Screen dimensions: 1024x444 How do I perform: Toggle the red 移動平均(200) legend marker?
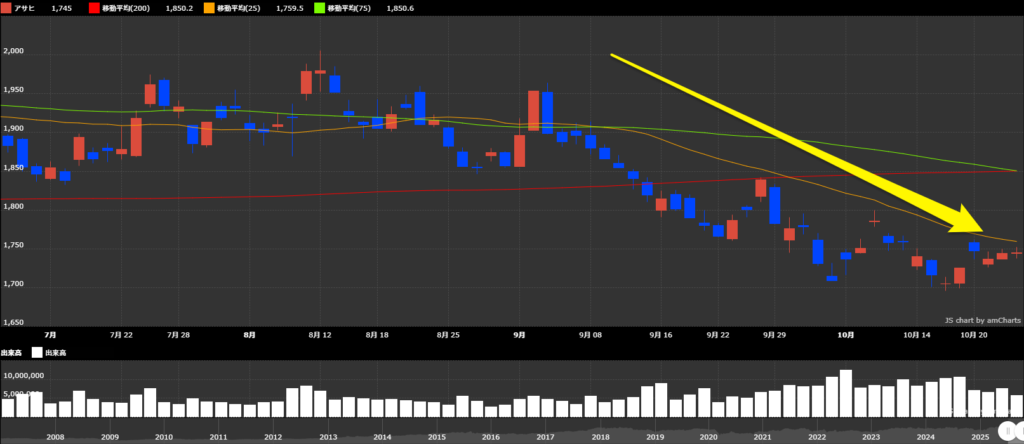pyautogui.click(x=95, y=9)
